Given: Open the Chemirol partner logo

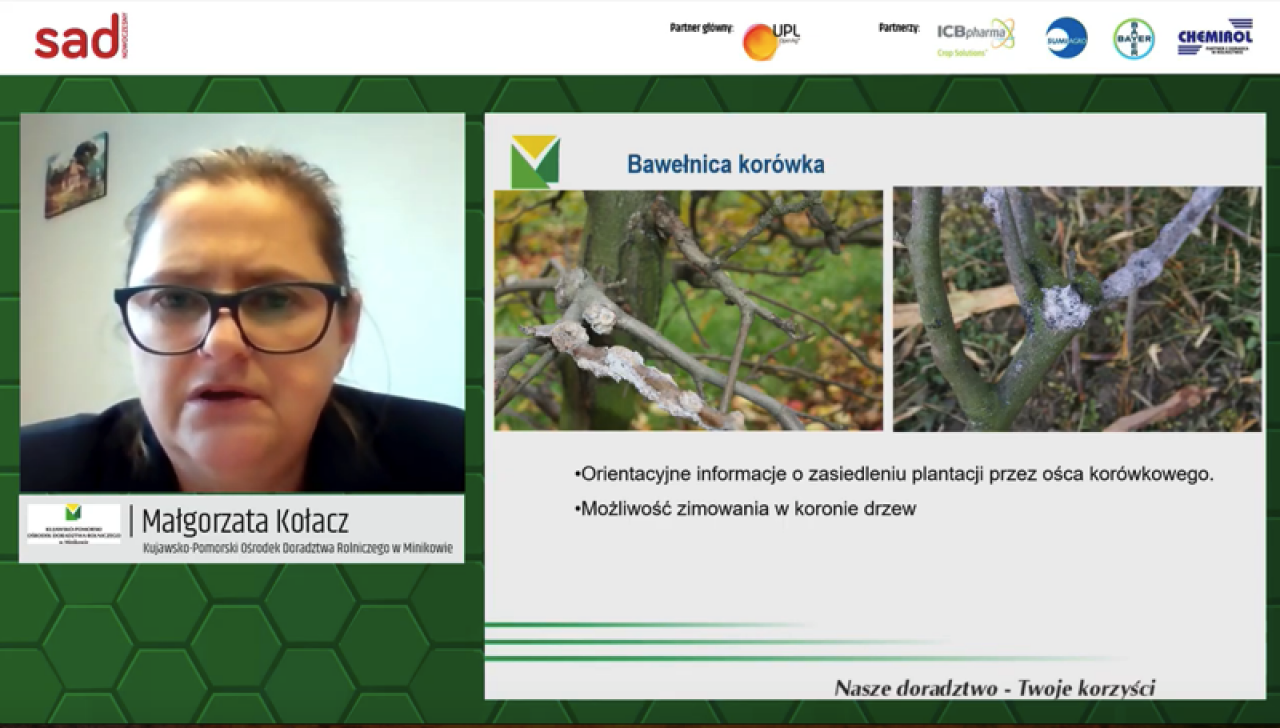Looking at the screenshot, I should (1215, 37).
